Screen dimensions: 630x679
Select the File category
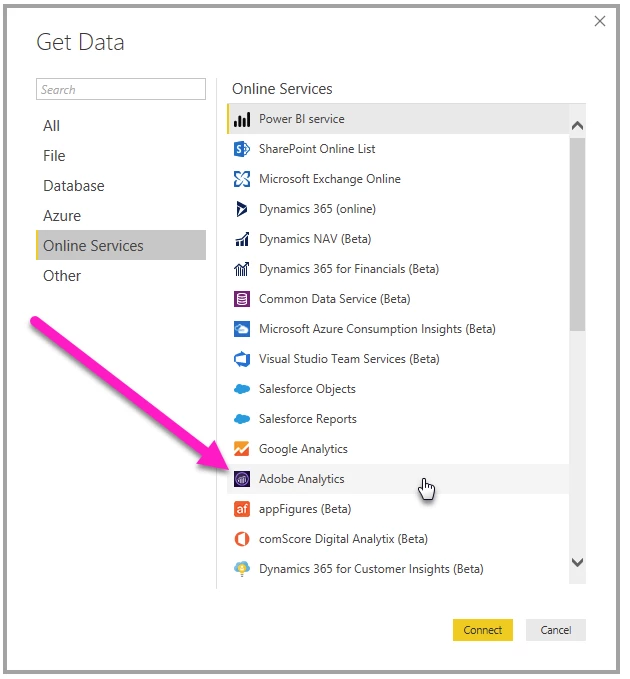point(121,156)
